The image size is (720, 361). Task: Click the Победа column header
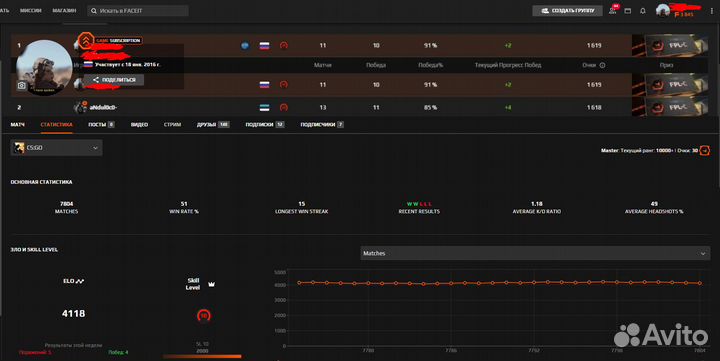(x=376, y=65)
